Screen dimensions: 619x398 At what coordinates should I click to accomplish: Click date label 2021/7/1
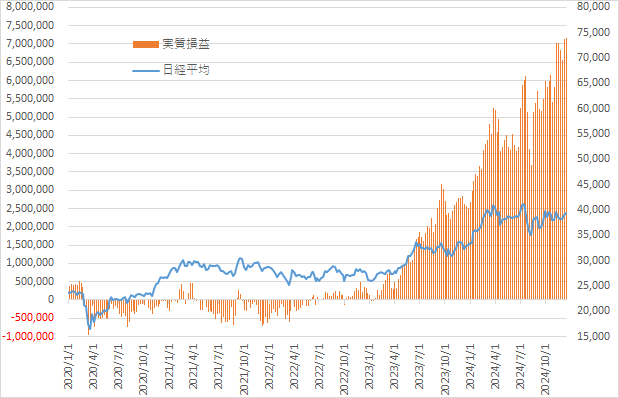tap(219, 366)
